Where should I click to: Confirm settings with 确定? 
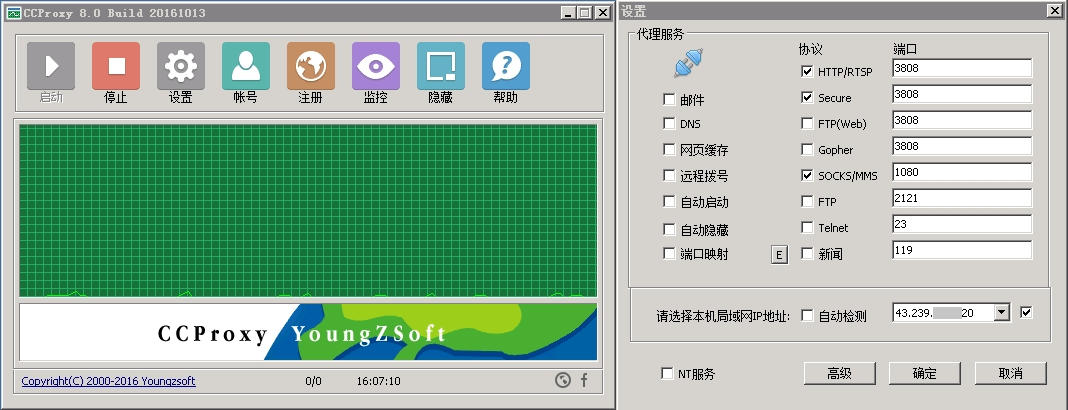coord(925,373)
